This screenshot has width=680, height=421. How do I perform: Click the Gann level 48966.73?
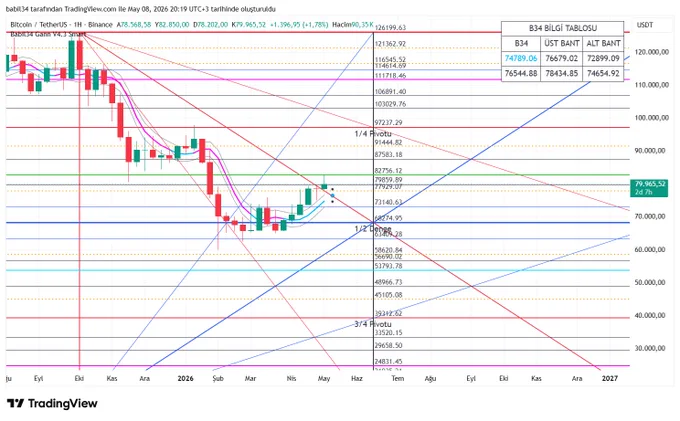[389, 282]
